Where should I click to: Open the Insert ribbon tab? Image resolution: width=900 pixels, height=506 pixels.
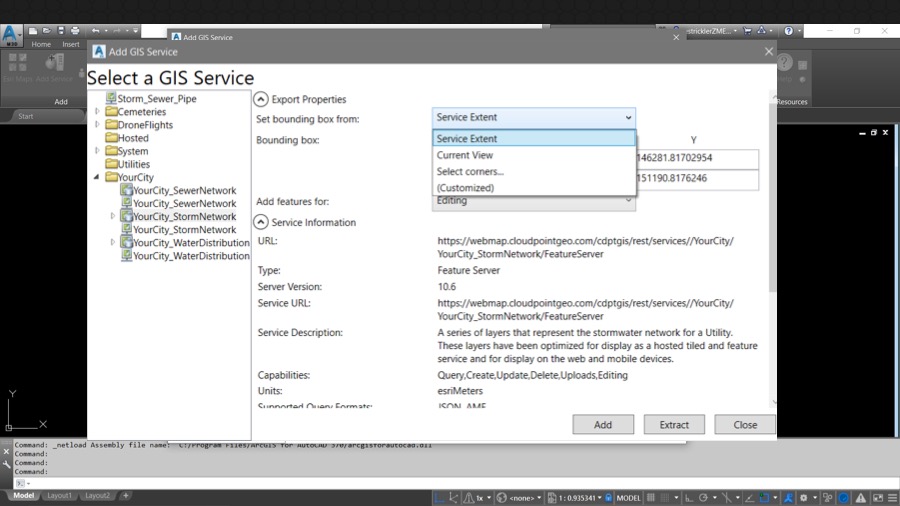click(71, 44)
